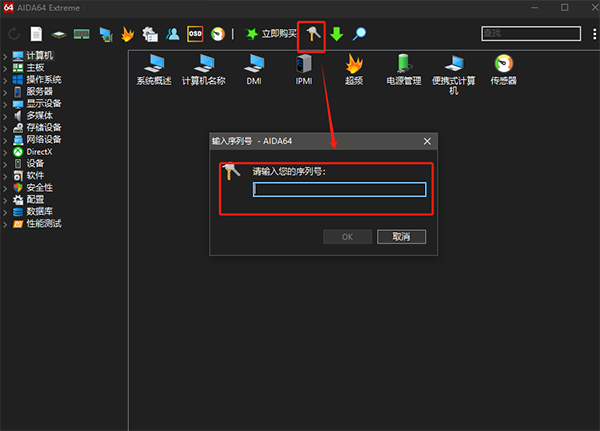The width and height of the screenshot is (600, 431).
Task: Open the Report document icon in toolbar
Action: pos(36,34)
